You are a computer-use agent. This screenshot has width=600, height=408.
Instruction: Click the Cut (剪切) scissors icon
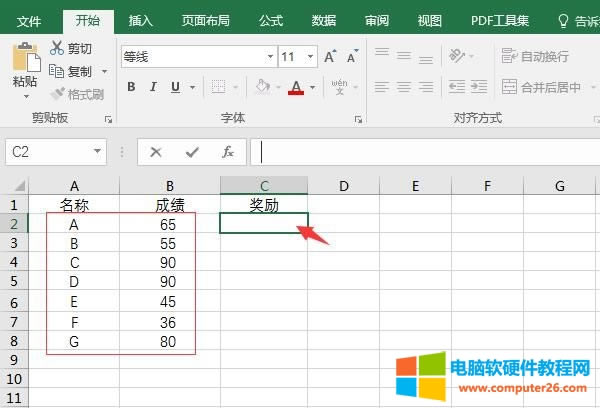tap(57, 48)
